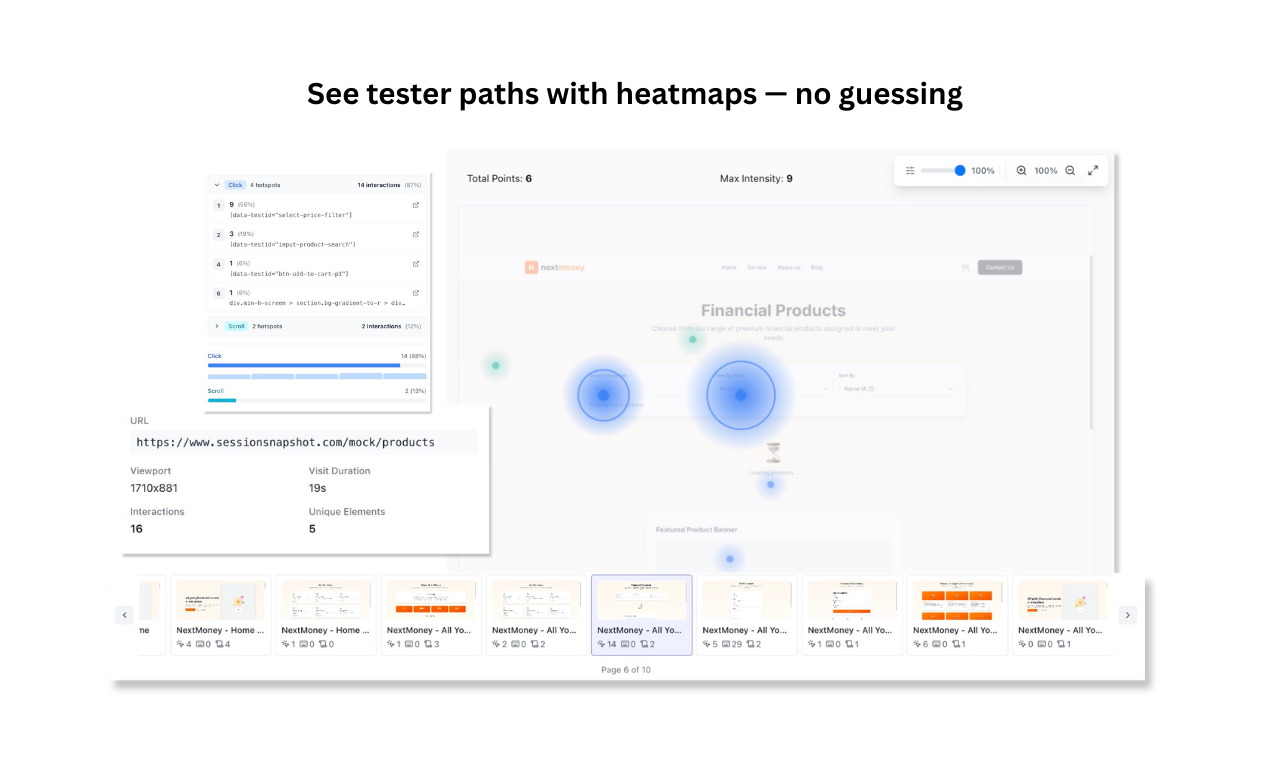This screenshot has height=760, width=1270.
Task: Open external link for input-product-search hotspot
Action: (x=416, y=235)
